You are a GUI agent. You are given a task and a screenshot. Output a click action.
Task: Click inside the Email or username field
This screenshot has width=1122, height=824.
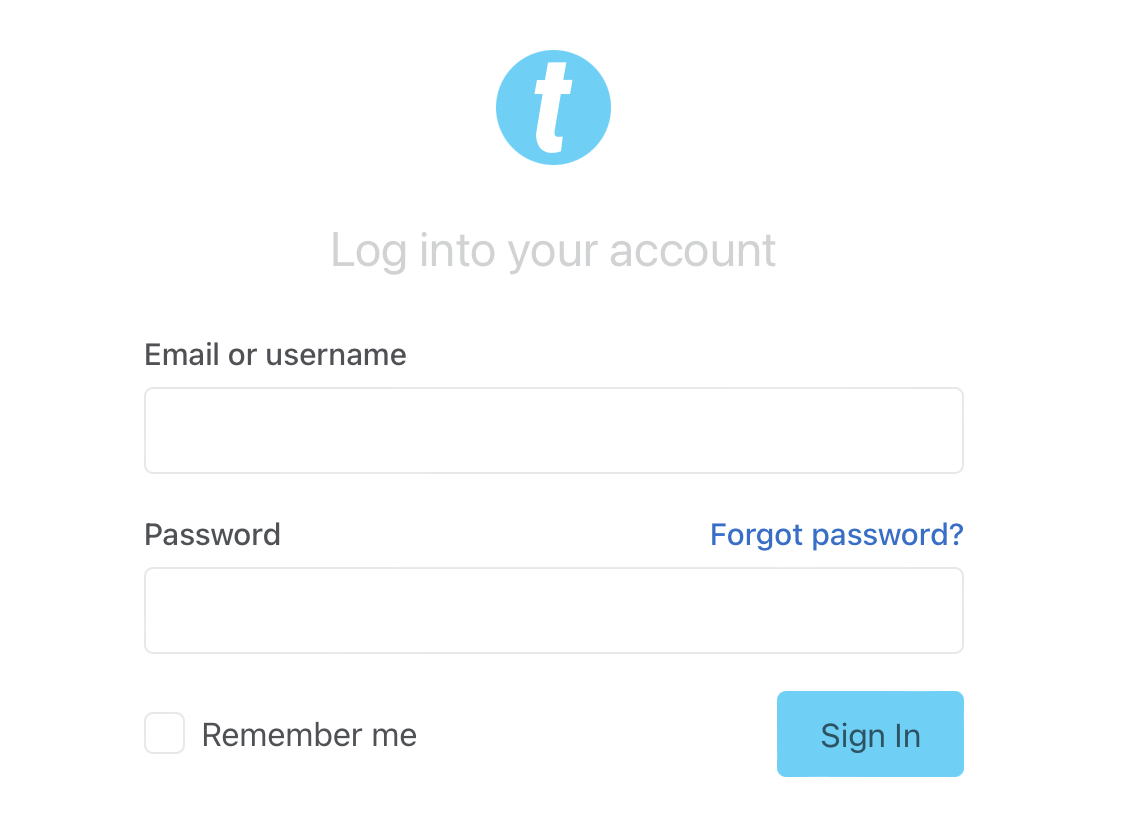point(553,430)
